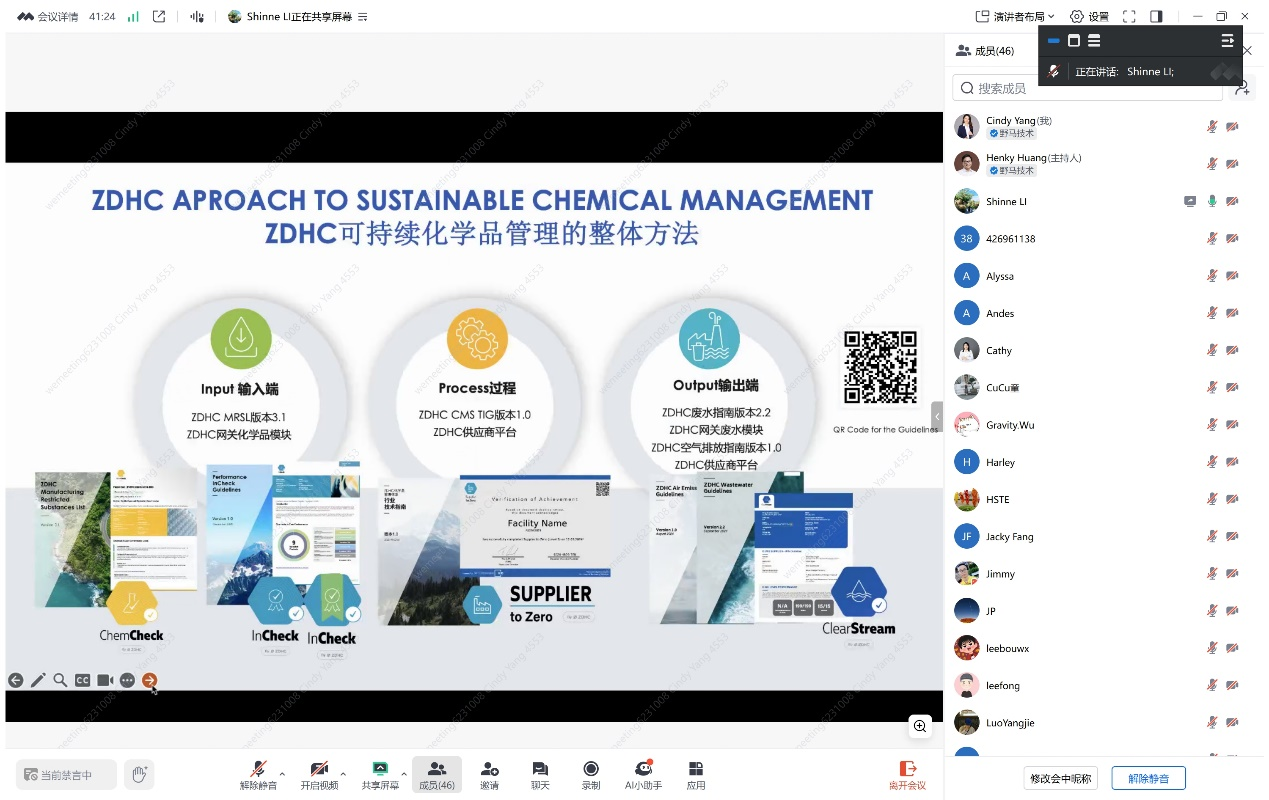Click Jacky Fang's avatar
1269x800 pixels.
pos(966,537)
